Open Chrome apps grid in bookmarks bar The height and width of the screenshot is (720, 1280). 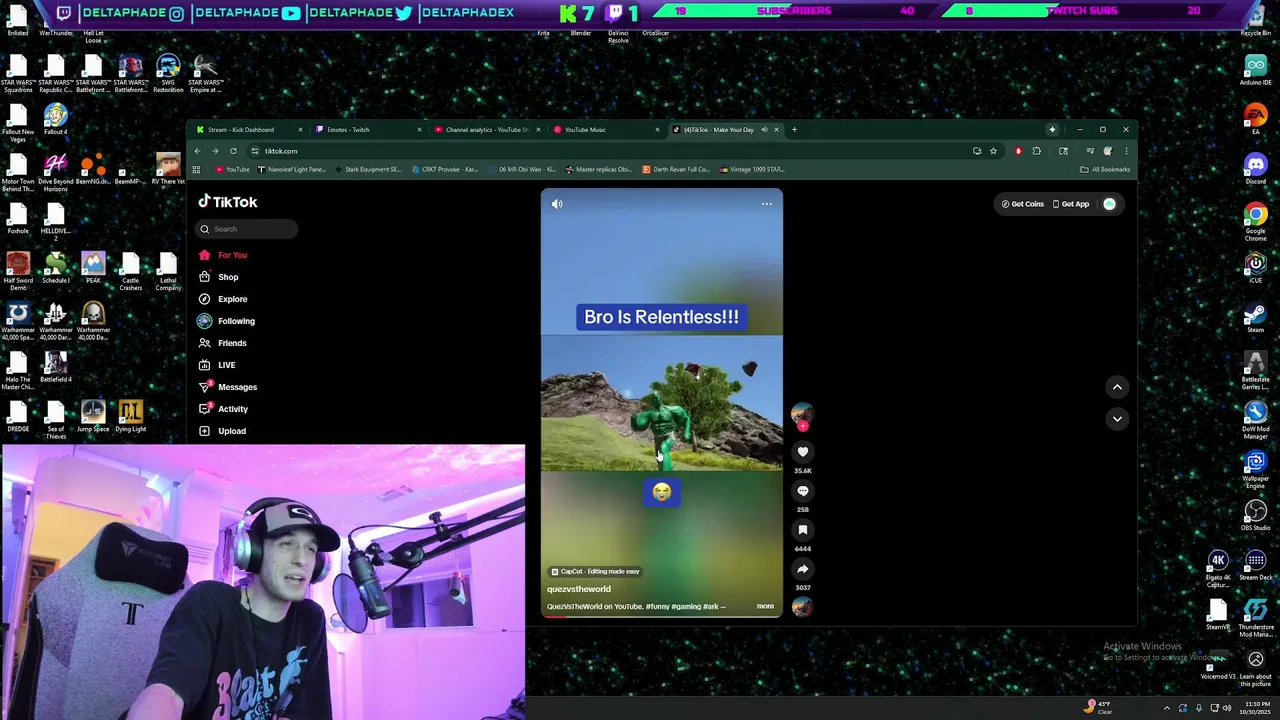click(x=197, y=170)
